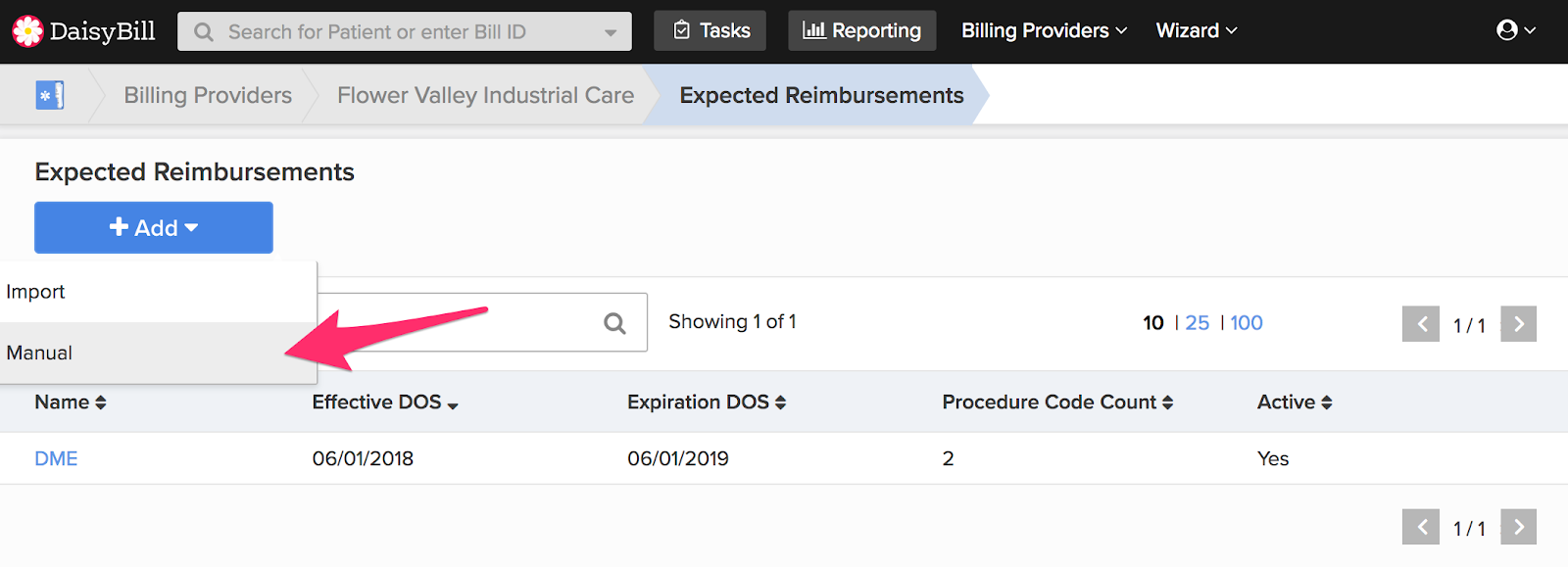Show 25 results per page

click(1198, 323)
